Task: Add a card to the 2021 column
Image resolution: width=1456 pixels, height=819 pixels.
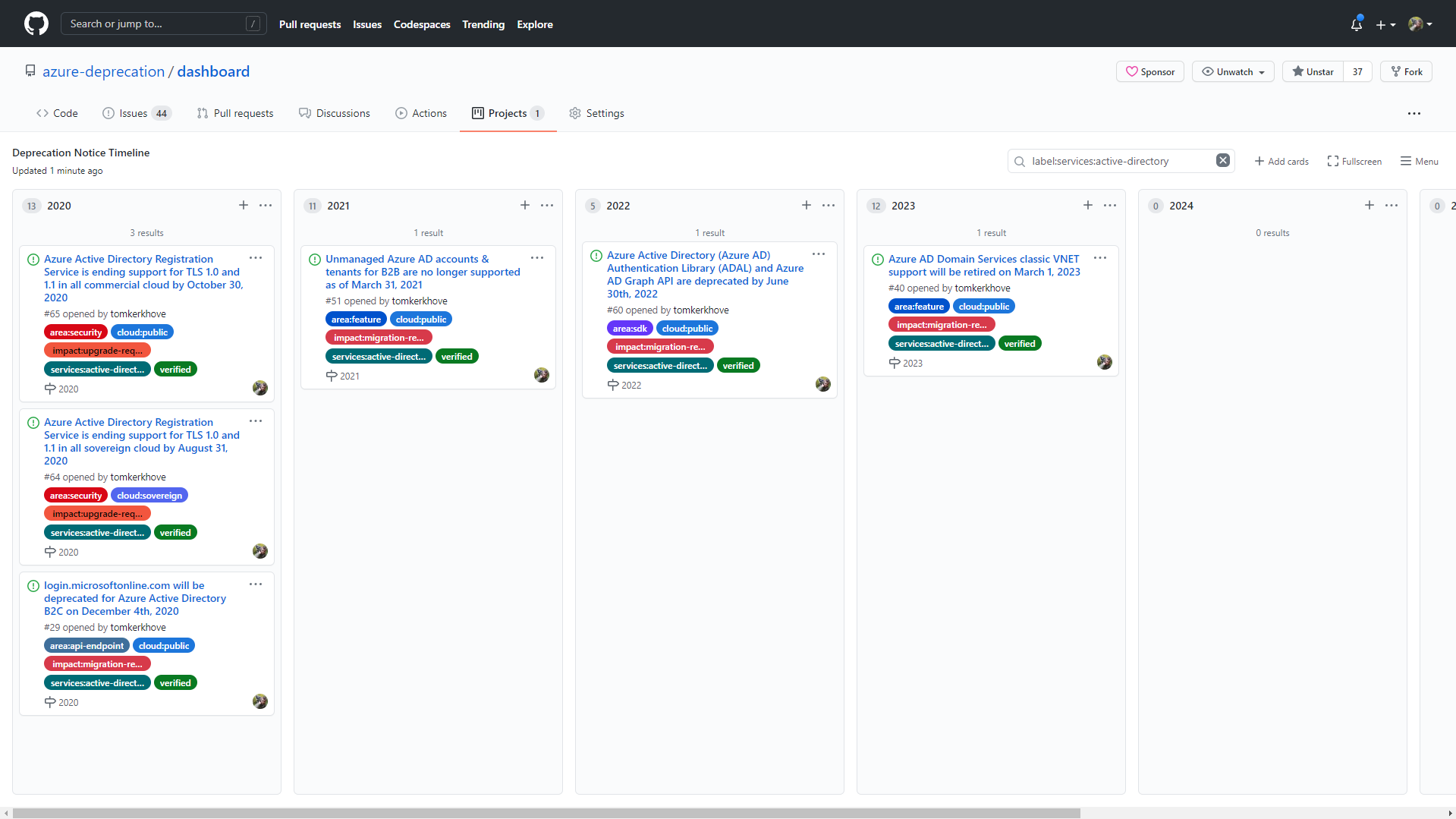Action: [525, 205]
